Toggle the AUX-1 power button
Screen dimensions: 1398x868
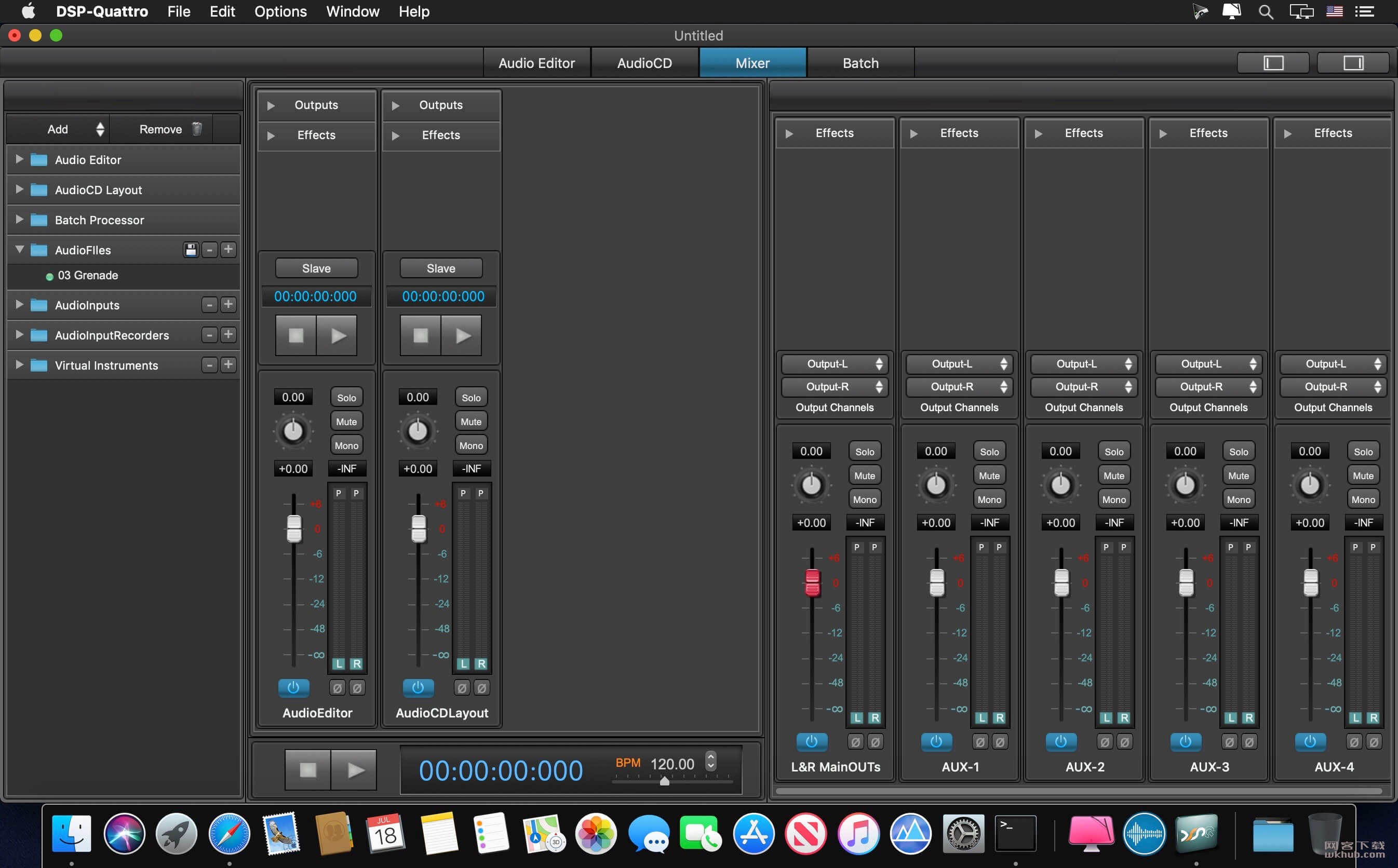(936, 741)
